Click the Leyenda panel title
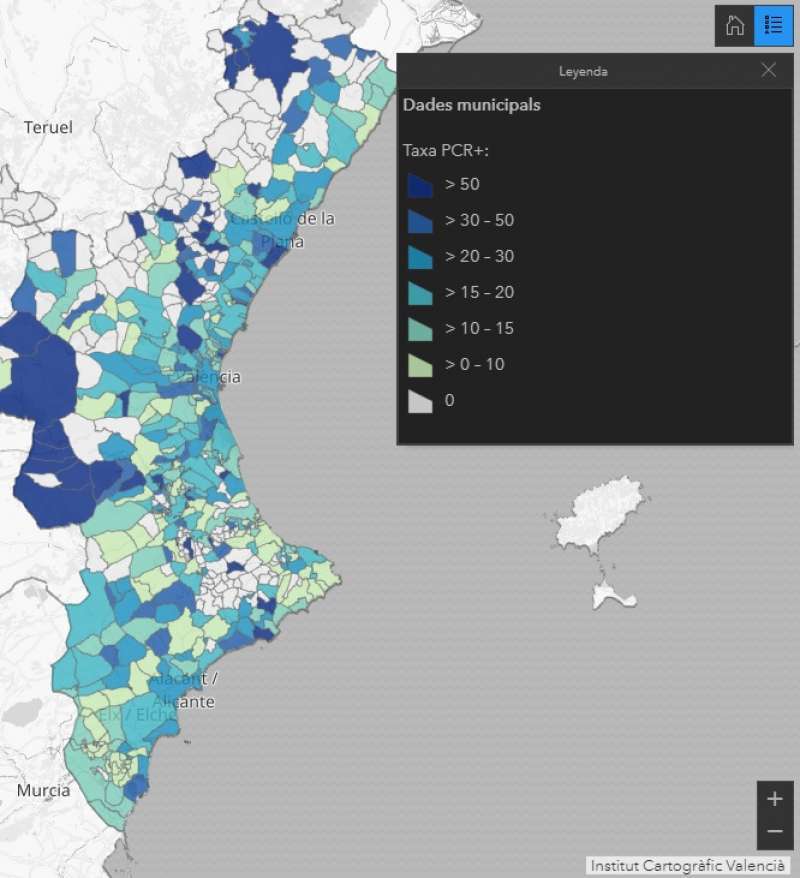 (x=582, y=71)
